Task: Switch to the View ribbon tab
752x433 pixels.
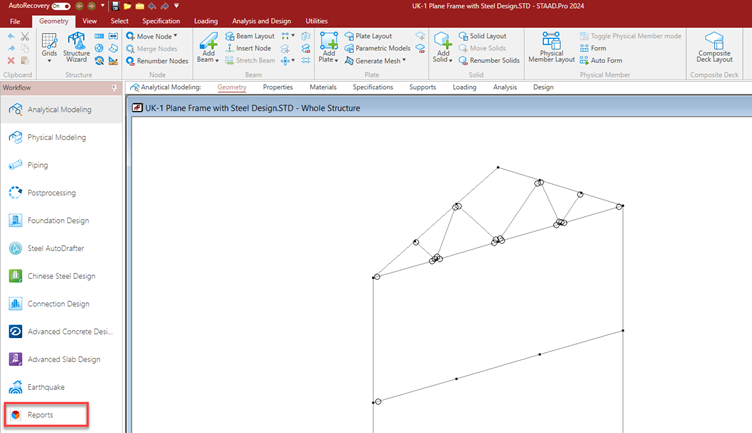Action: [x=89, y=21]
